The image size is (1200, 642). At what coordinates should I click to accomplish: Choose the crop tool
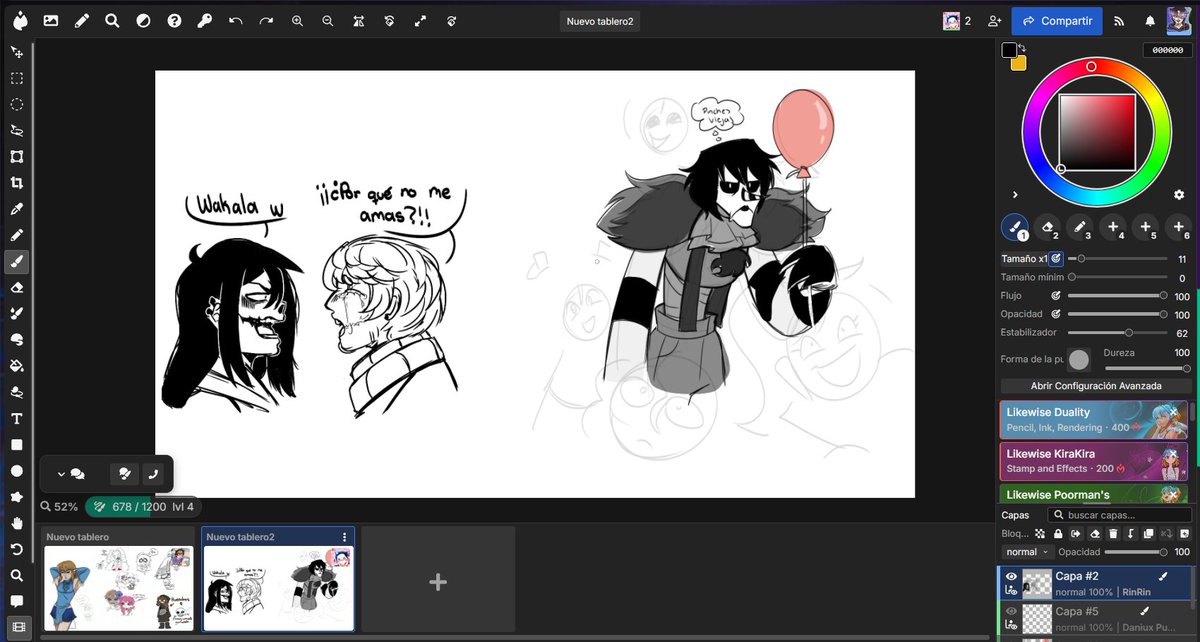(17, 183)
